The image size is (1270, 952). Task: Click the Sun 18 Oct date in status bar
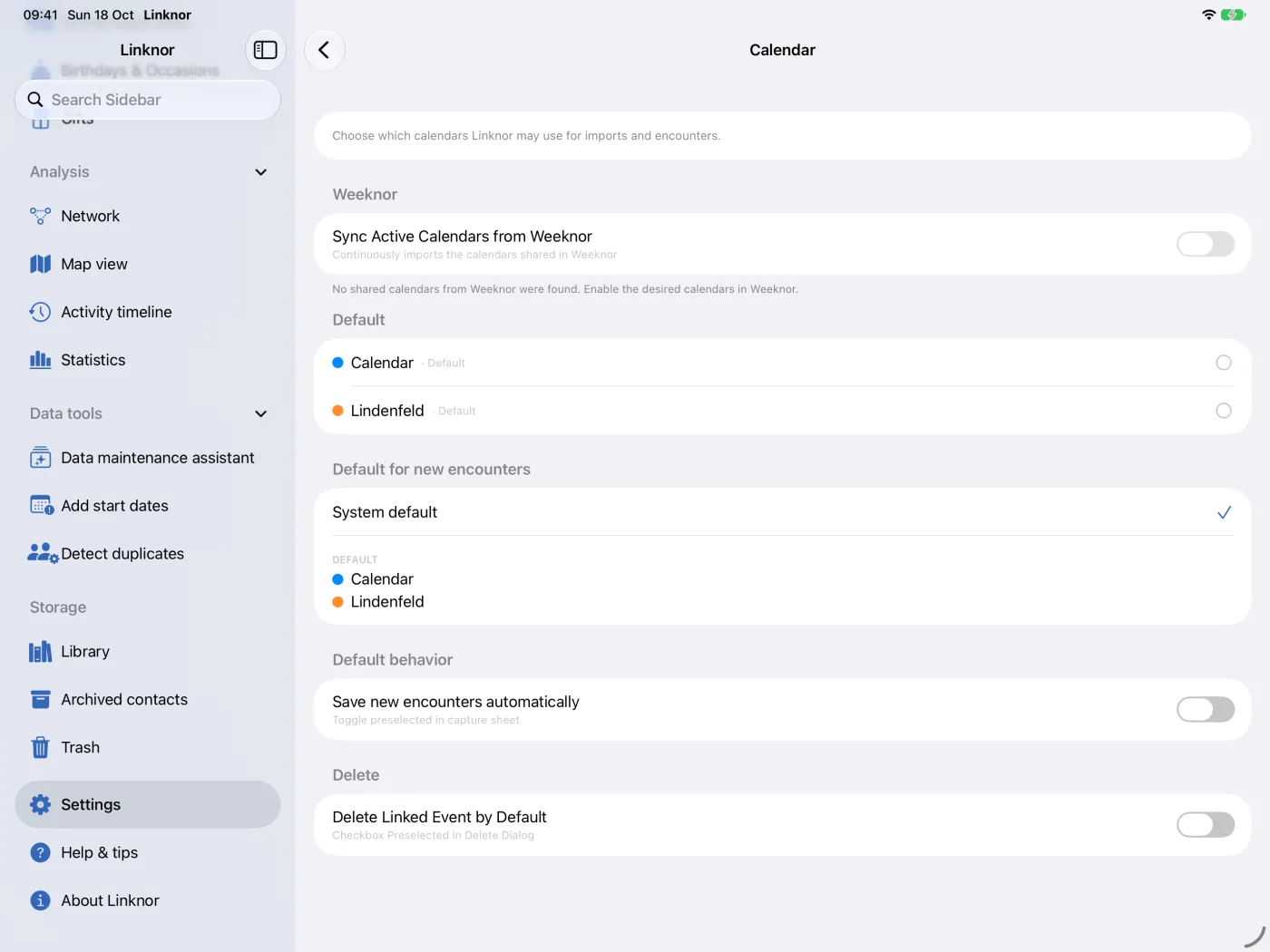click(101, 15)
